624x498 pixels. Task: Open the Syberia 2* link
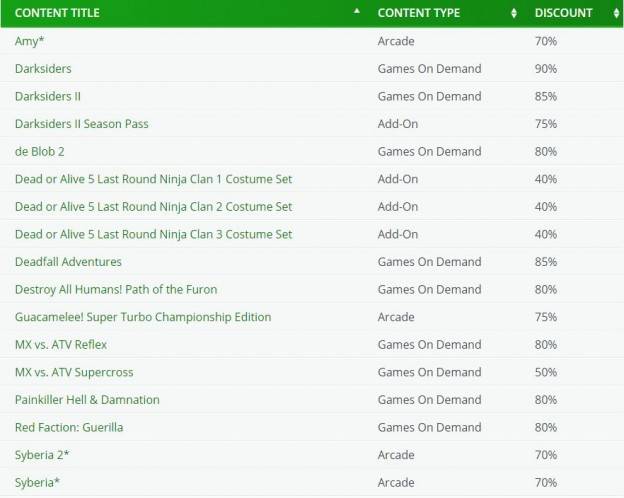click(x=42, y=455)
